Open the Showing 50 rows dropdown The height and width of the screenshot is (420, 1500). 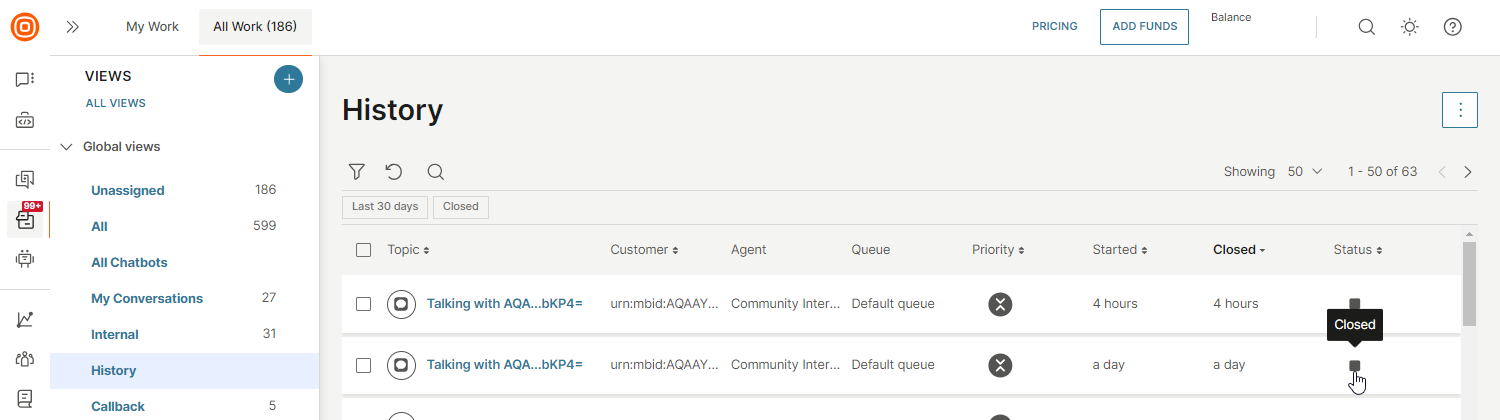point(1305,172)
